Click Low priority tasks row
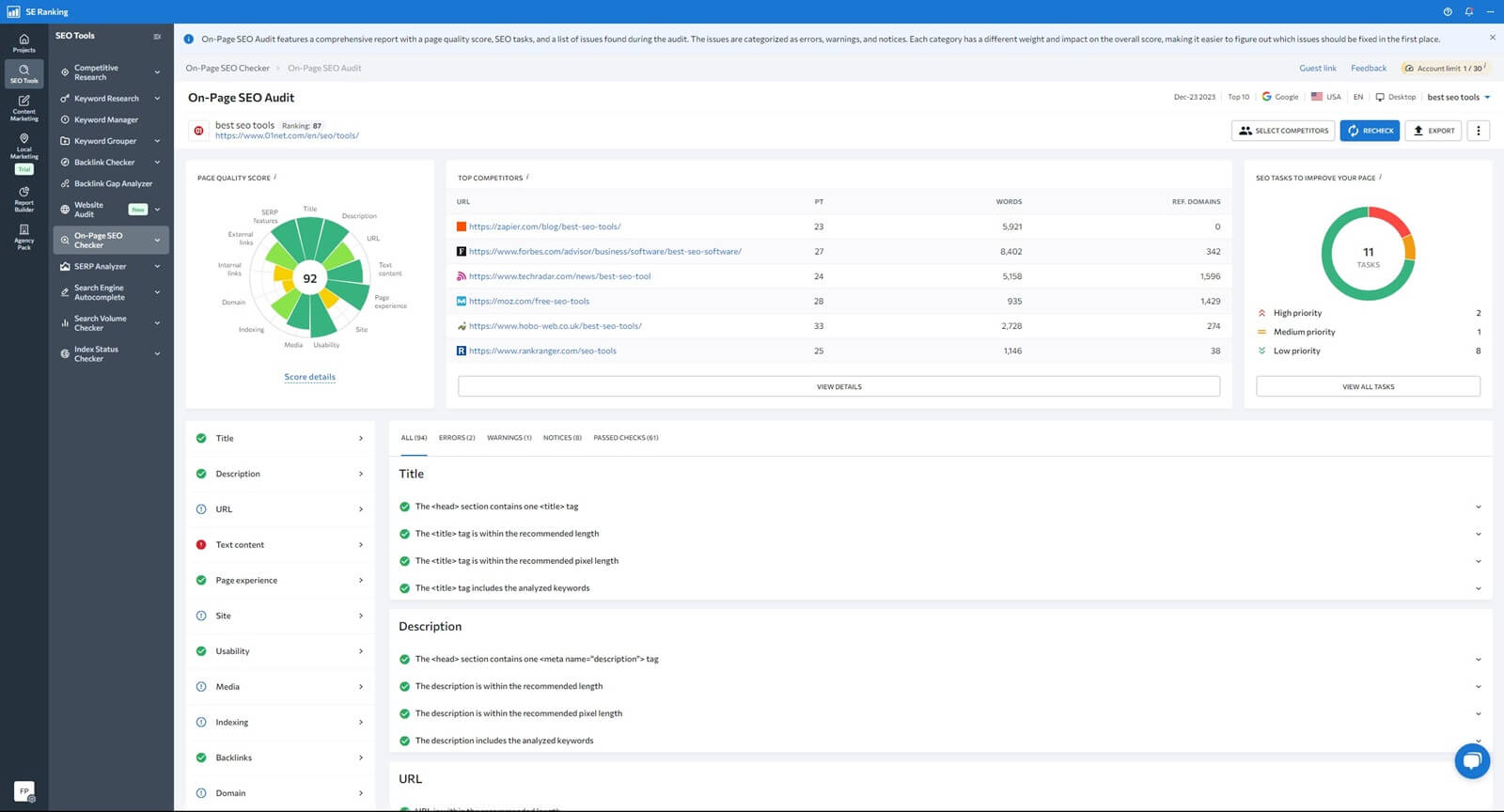The height and width of the screenshot is (812, 1504). click(x=1369, y=351)
